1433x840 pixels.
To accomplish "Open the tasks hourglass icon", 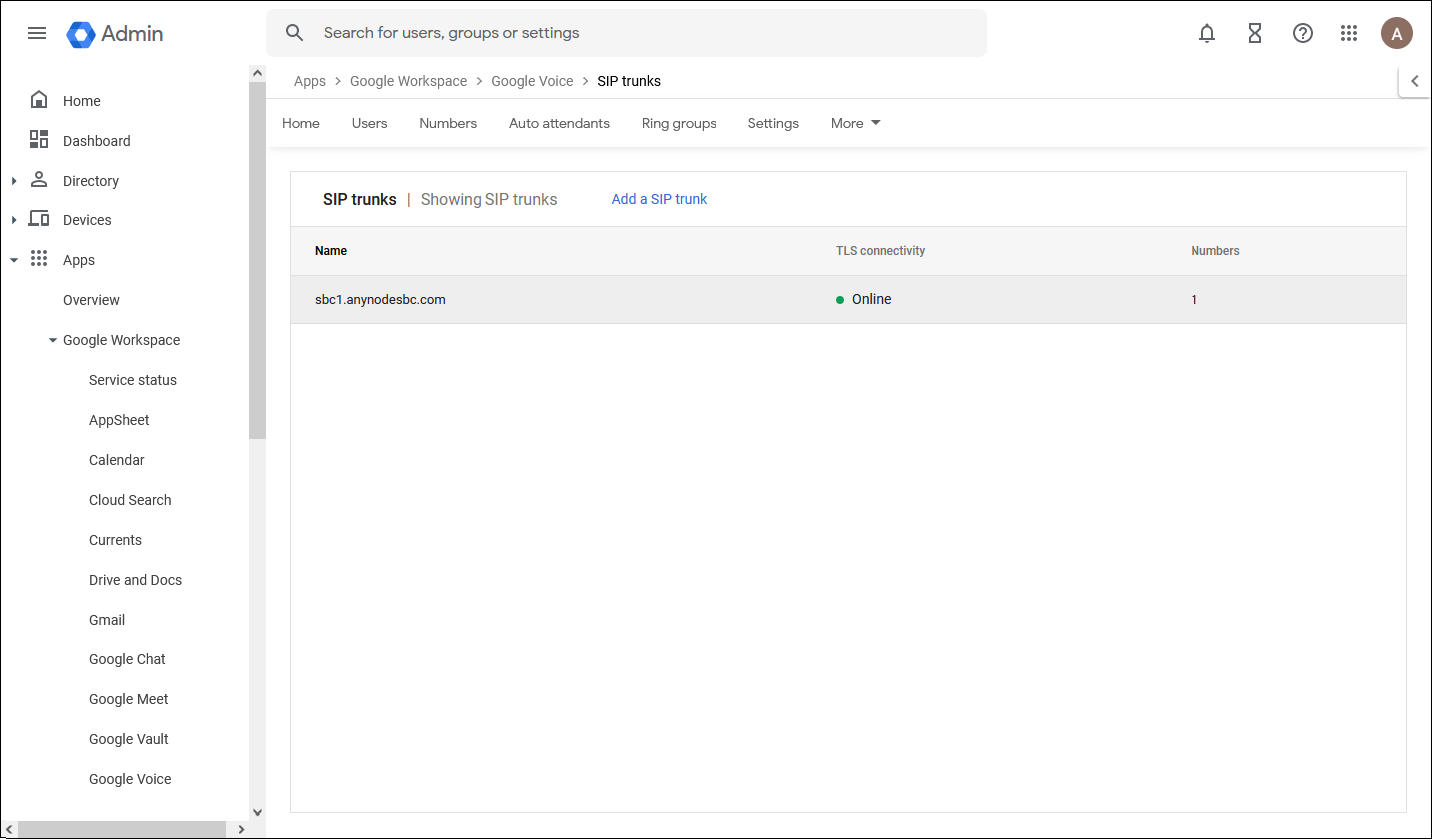I will pos(1255,33).
